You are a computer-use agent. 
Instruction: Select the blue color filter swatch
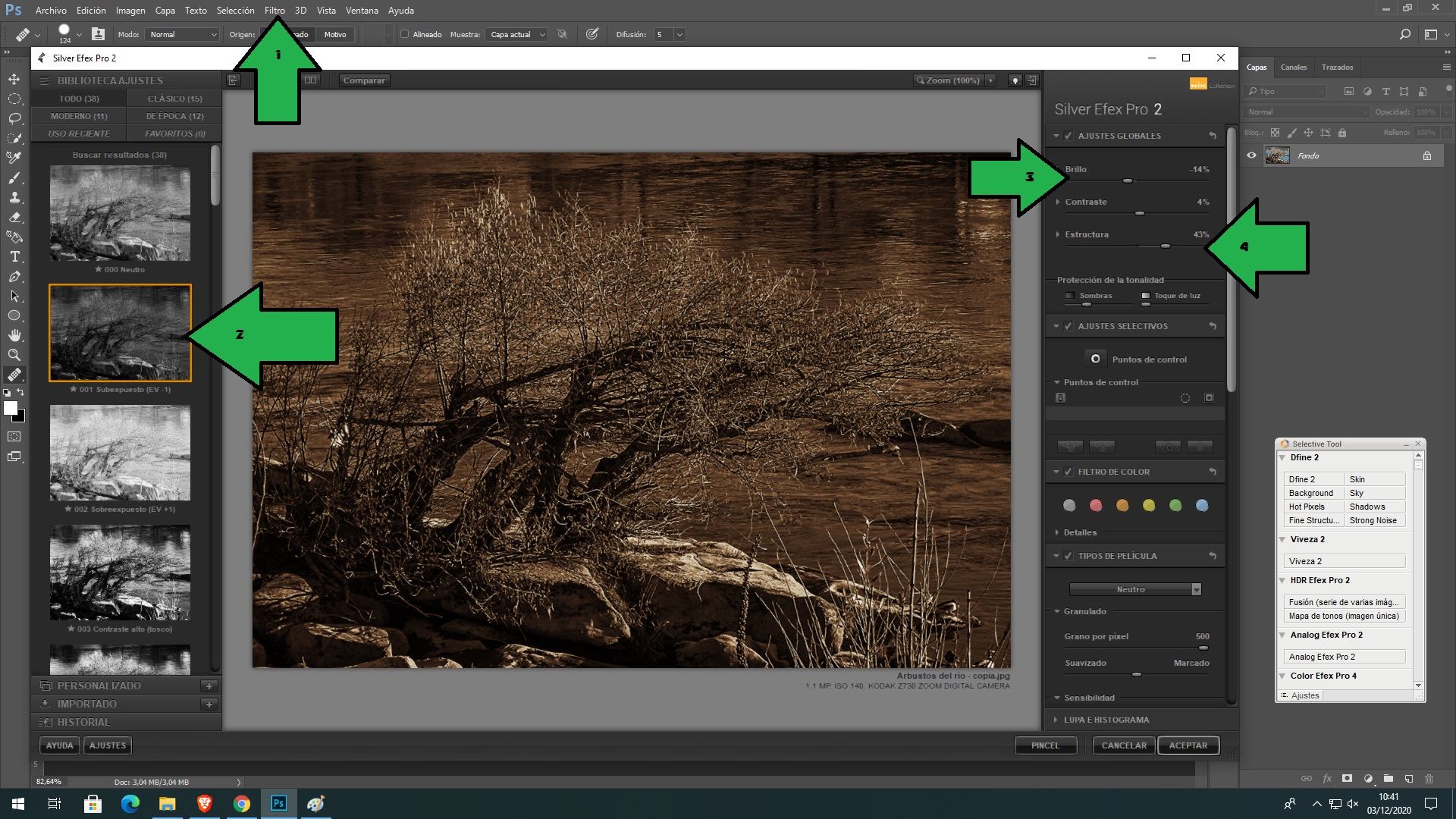[1202, 505]
